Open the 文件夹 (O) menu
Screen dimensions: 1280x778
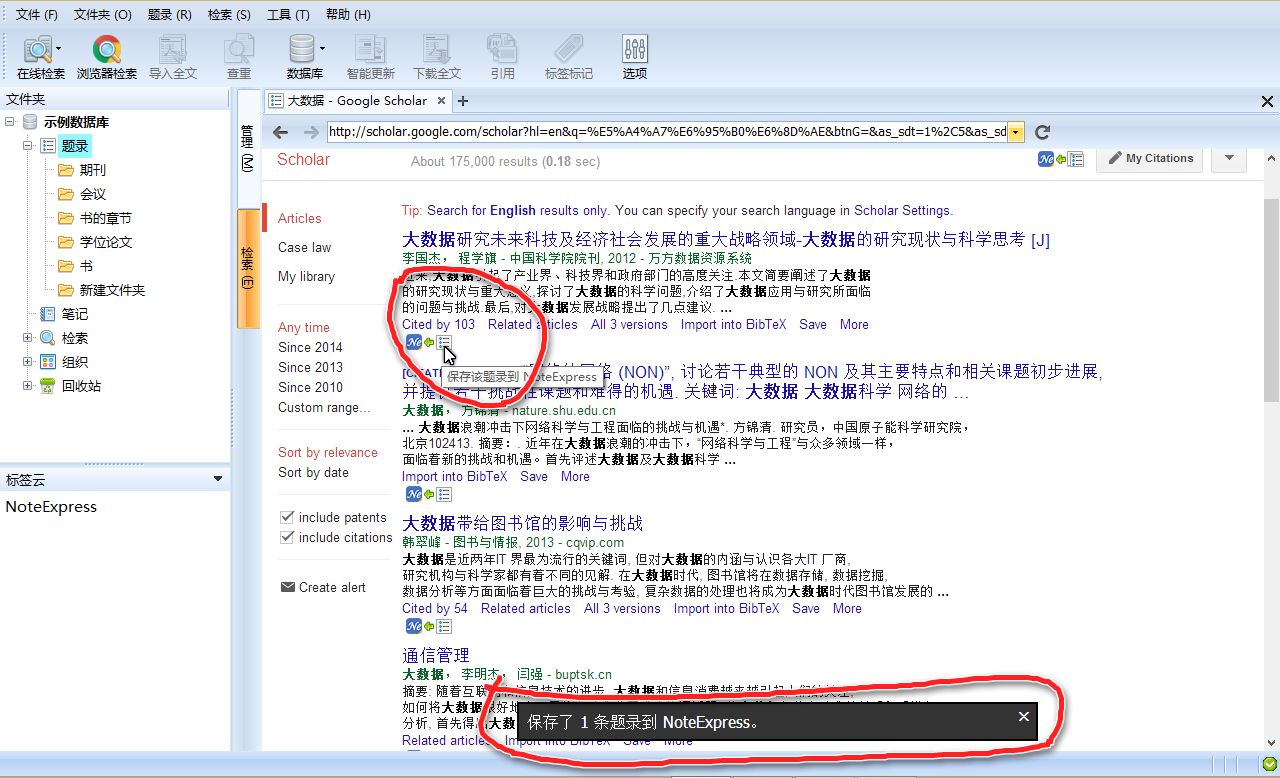click(x=103, y=15)
